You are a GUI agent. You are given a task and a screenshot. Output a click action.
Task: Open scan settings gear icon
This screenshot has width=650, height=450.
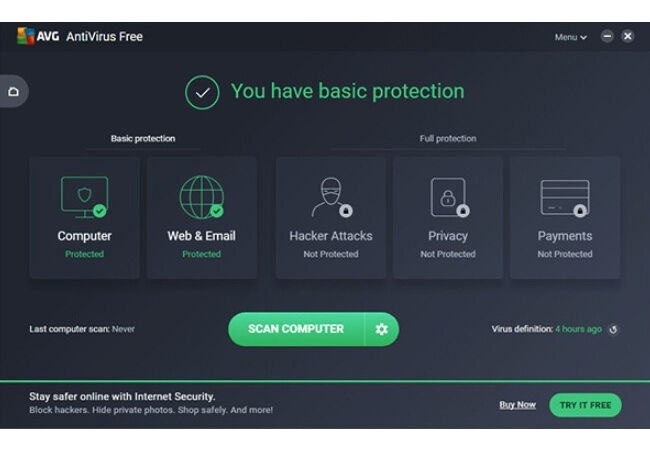point(381,329)
